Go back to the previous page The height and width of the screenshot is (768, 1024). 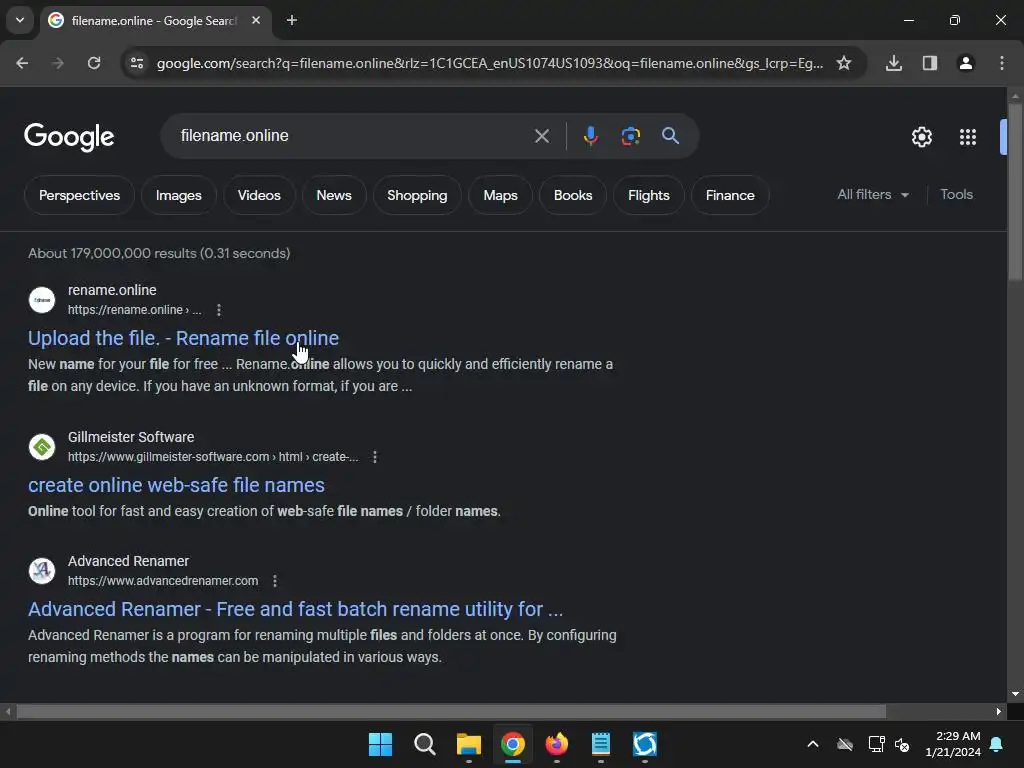22,63
